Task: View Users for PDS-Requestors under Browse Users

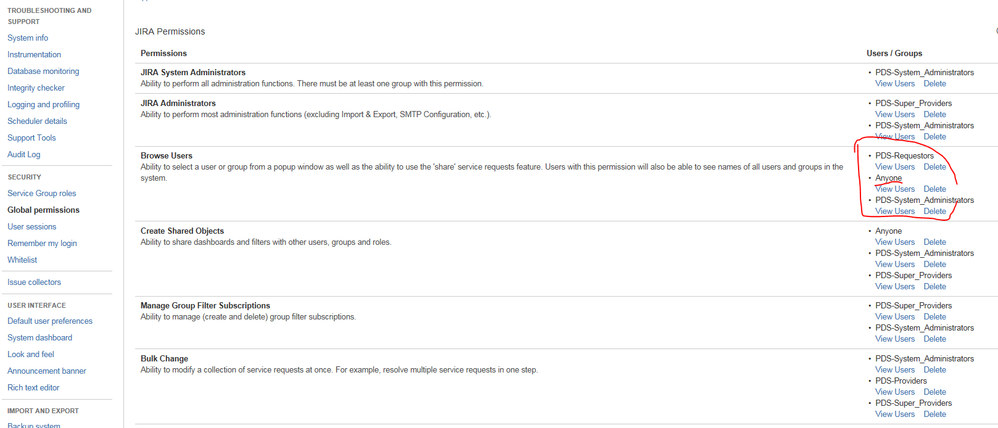Action: (894, 167)
